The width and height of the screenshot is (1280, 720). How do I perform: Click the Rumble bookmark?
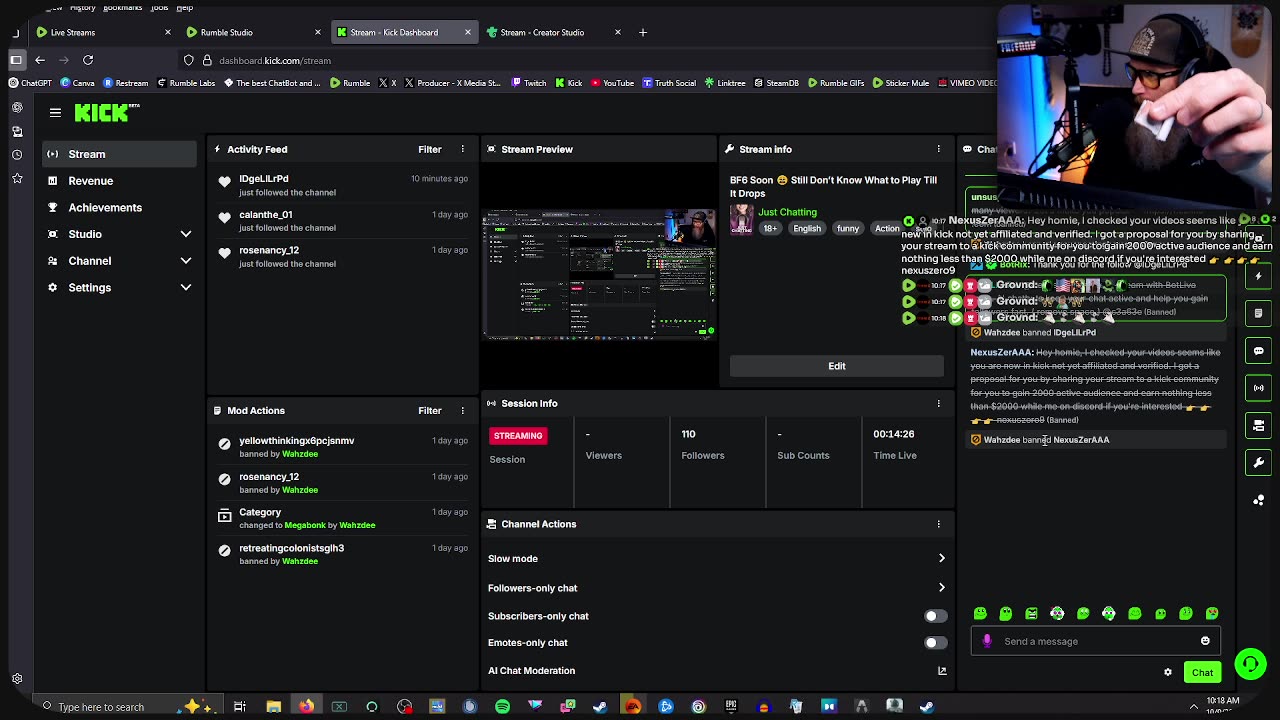[350, 83]
